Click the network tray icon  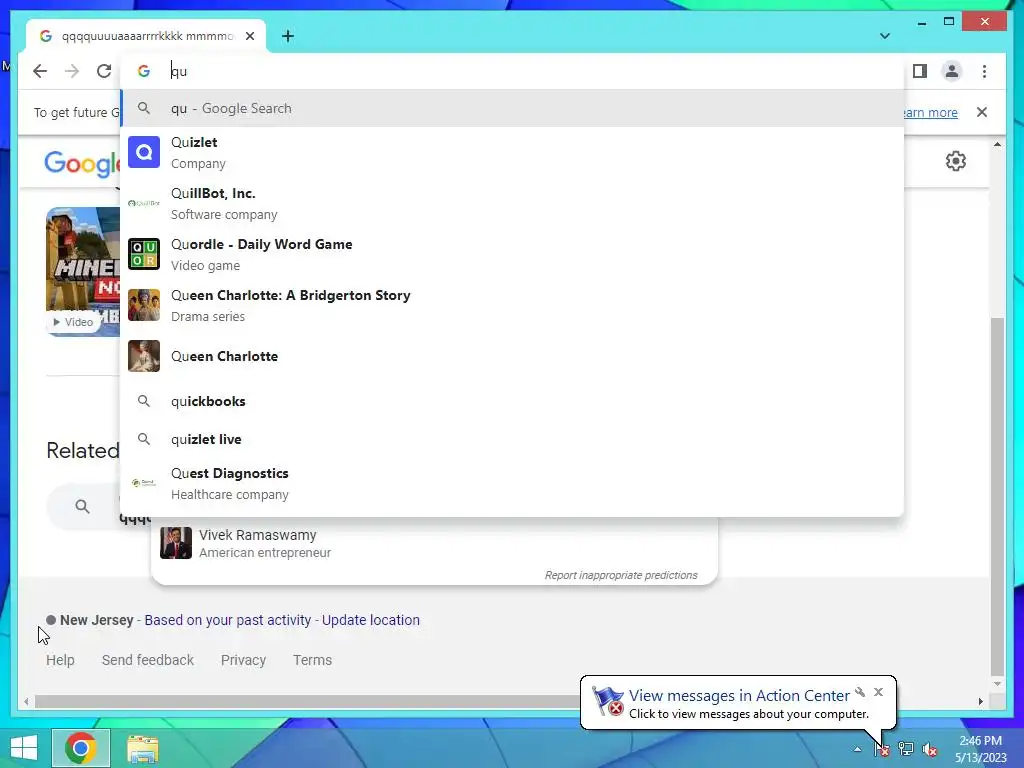(x=906, y=749)
